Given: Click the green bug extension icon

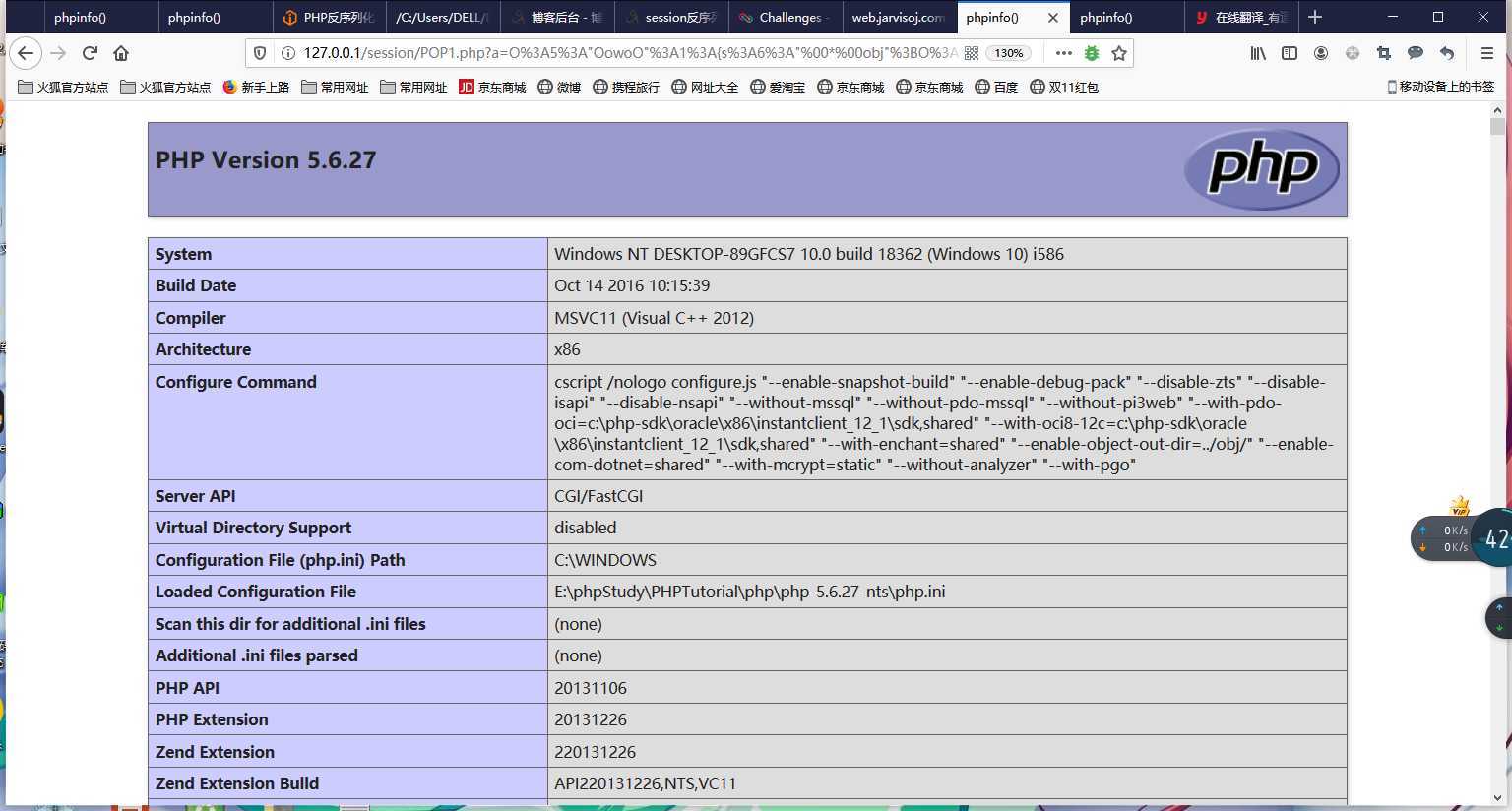Looking at the screenshot, I should click(x=1092, y=53).
